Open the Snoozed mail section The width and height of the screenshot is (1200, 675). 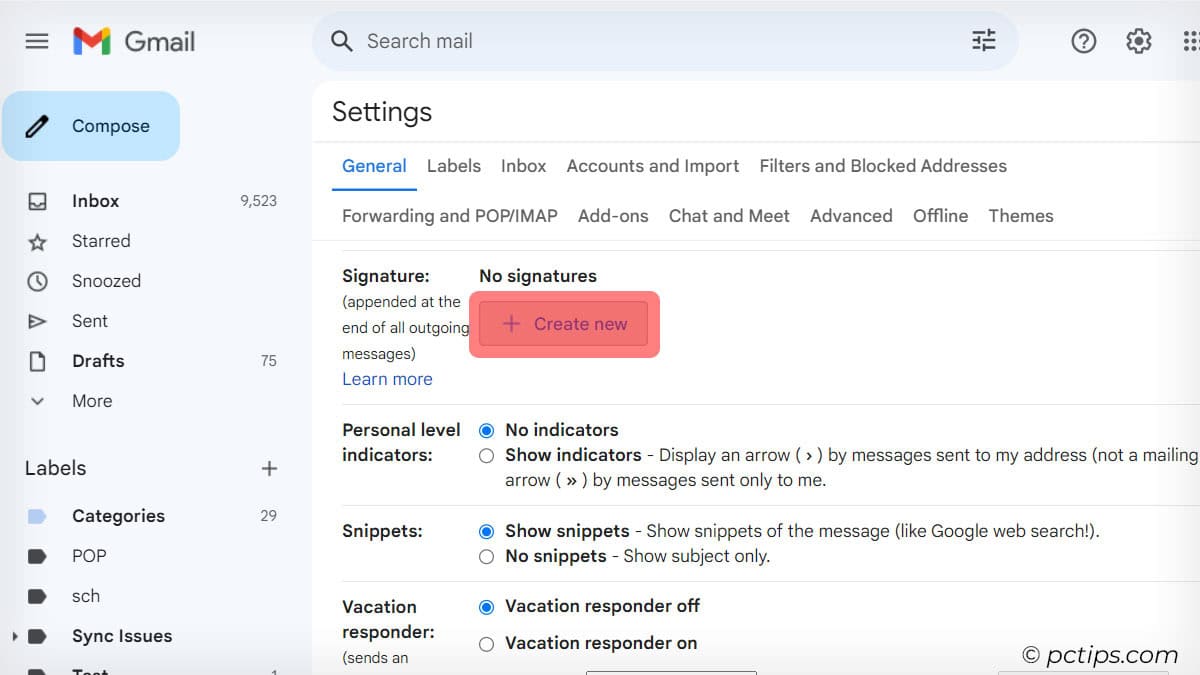(x=107, y=281)
